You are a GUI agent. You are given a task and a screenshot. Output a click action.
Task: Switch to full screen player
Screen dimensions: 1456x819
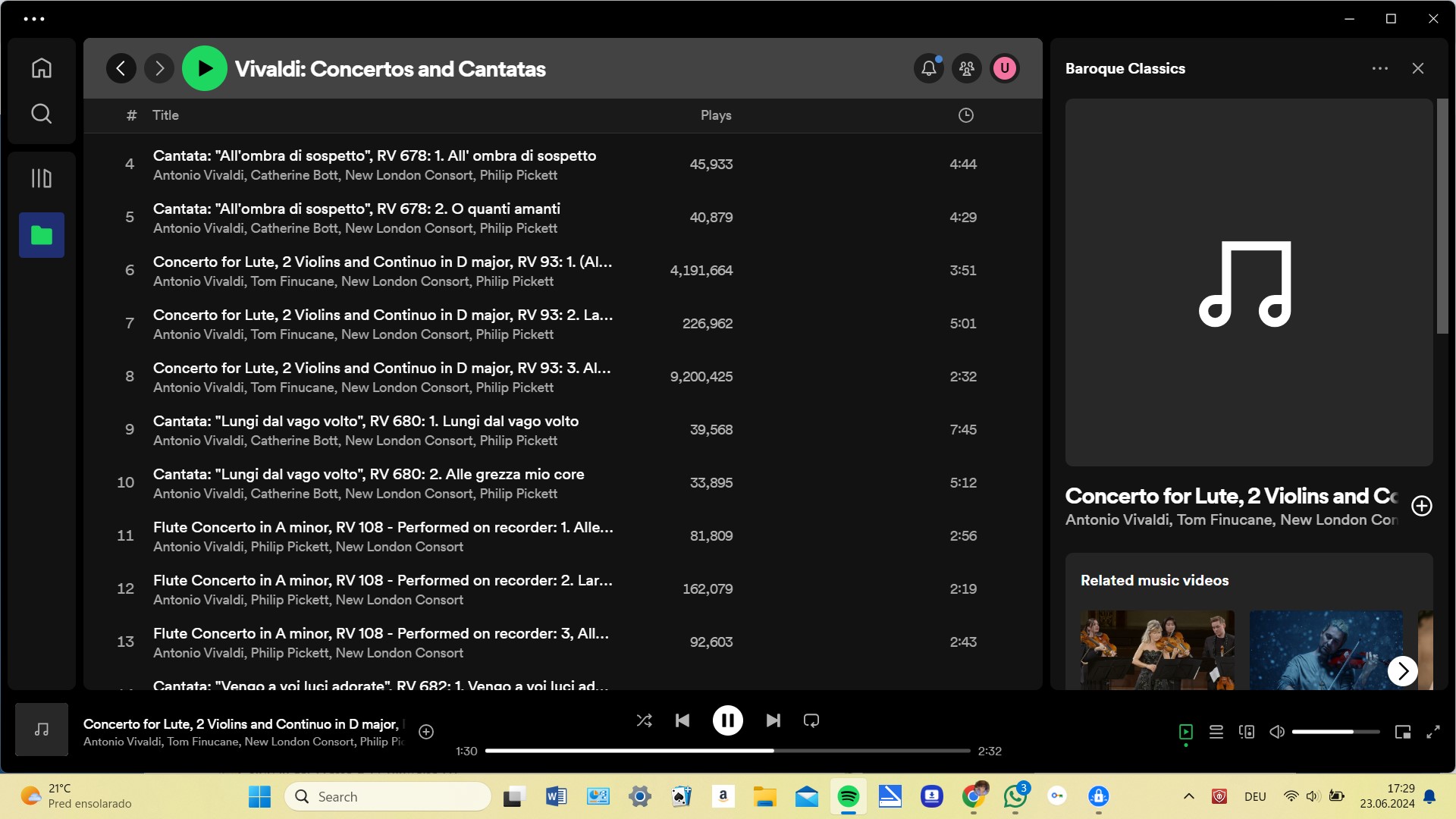point(1433,732)
